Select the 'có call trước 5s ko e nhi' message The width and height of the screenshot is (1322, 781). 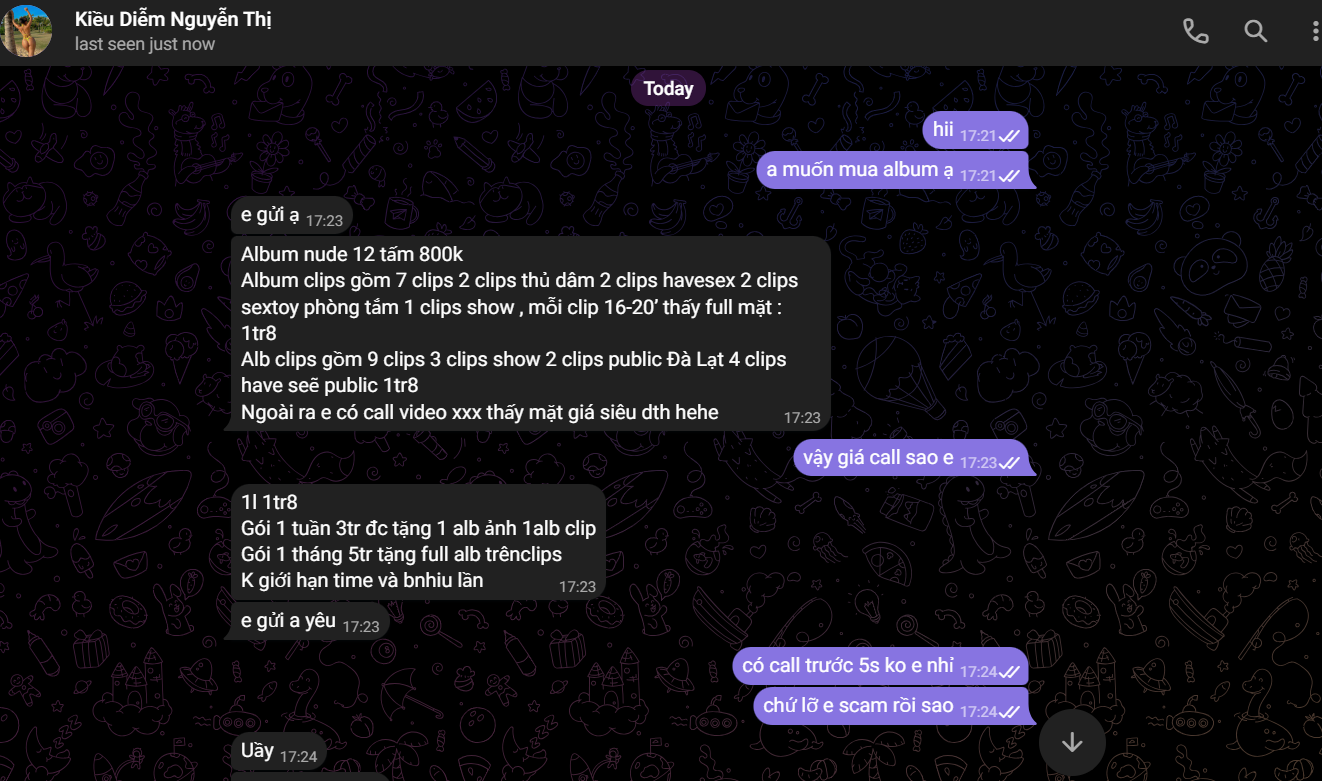880,666
